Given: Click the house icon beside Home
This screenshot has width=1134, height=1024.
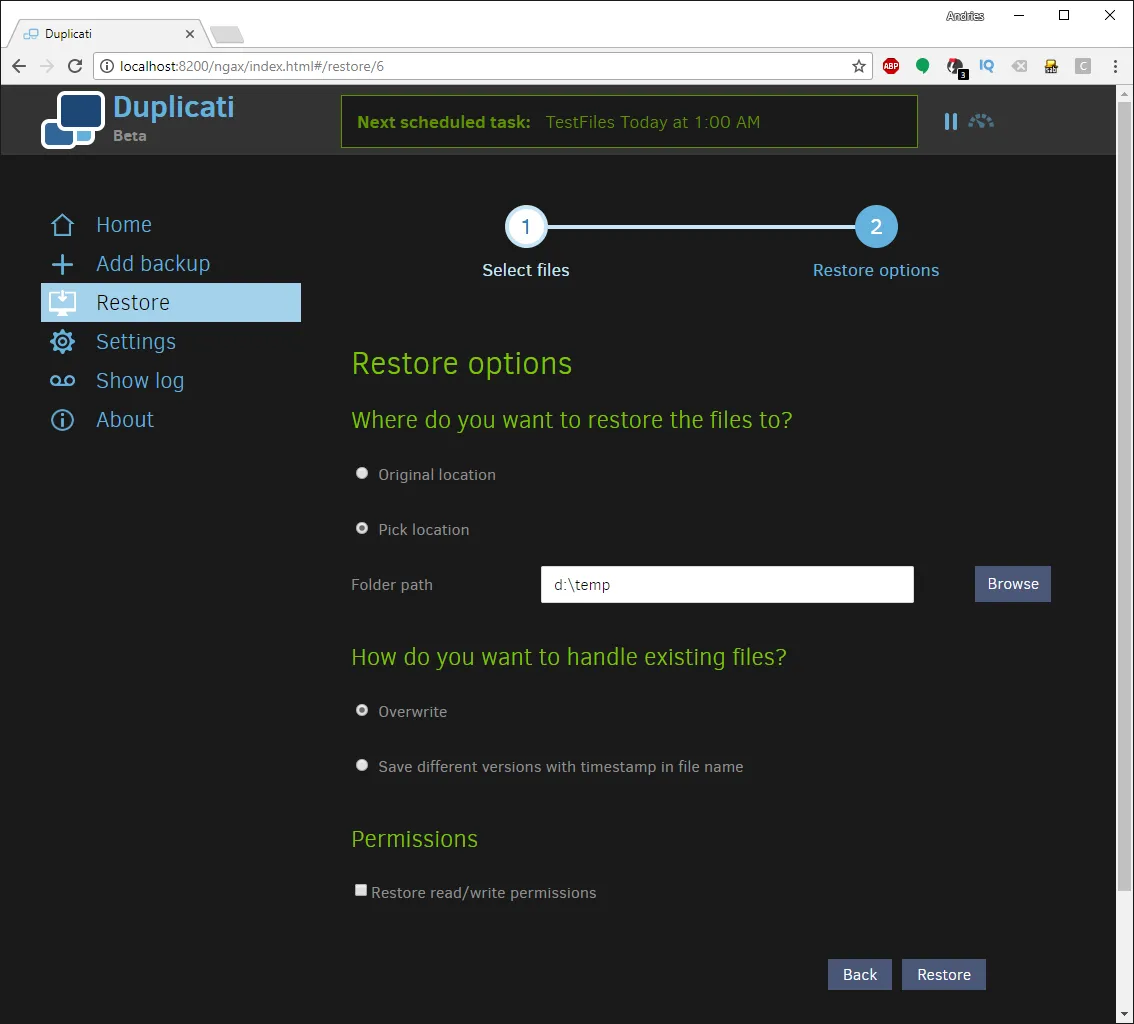Looking at the screenshot, I should click(62, 225).
